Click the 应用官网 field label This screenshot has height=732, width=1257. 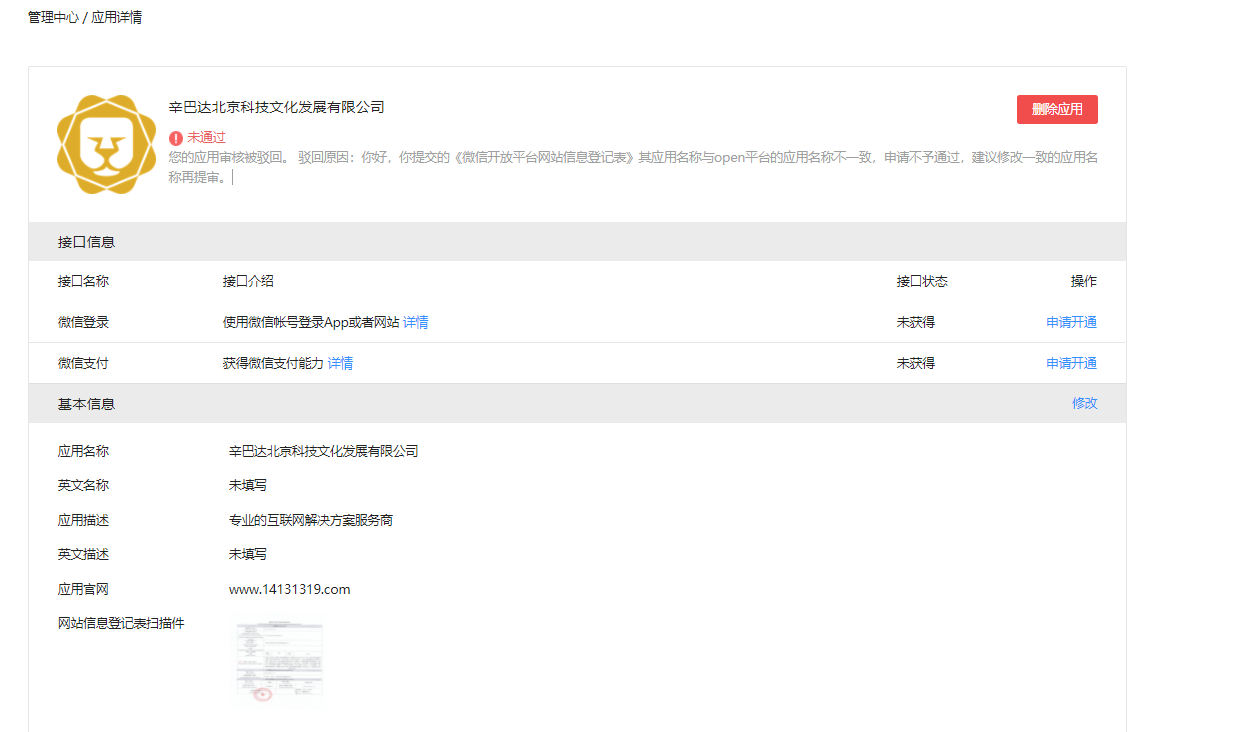[83, 589]
